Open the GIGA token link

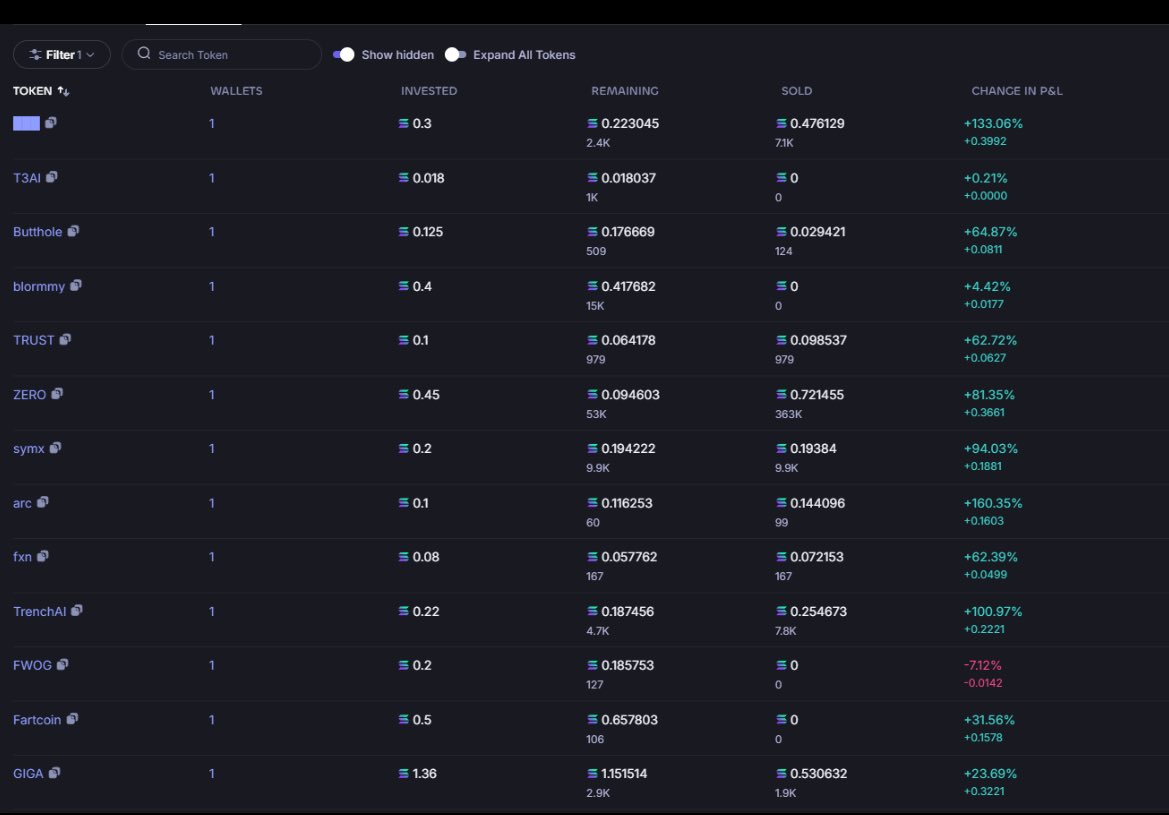(x=28, y=774)
